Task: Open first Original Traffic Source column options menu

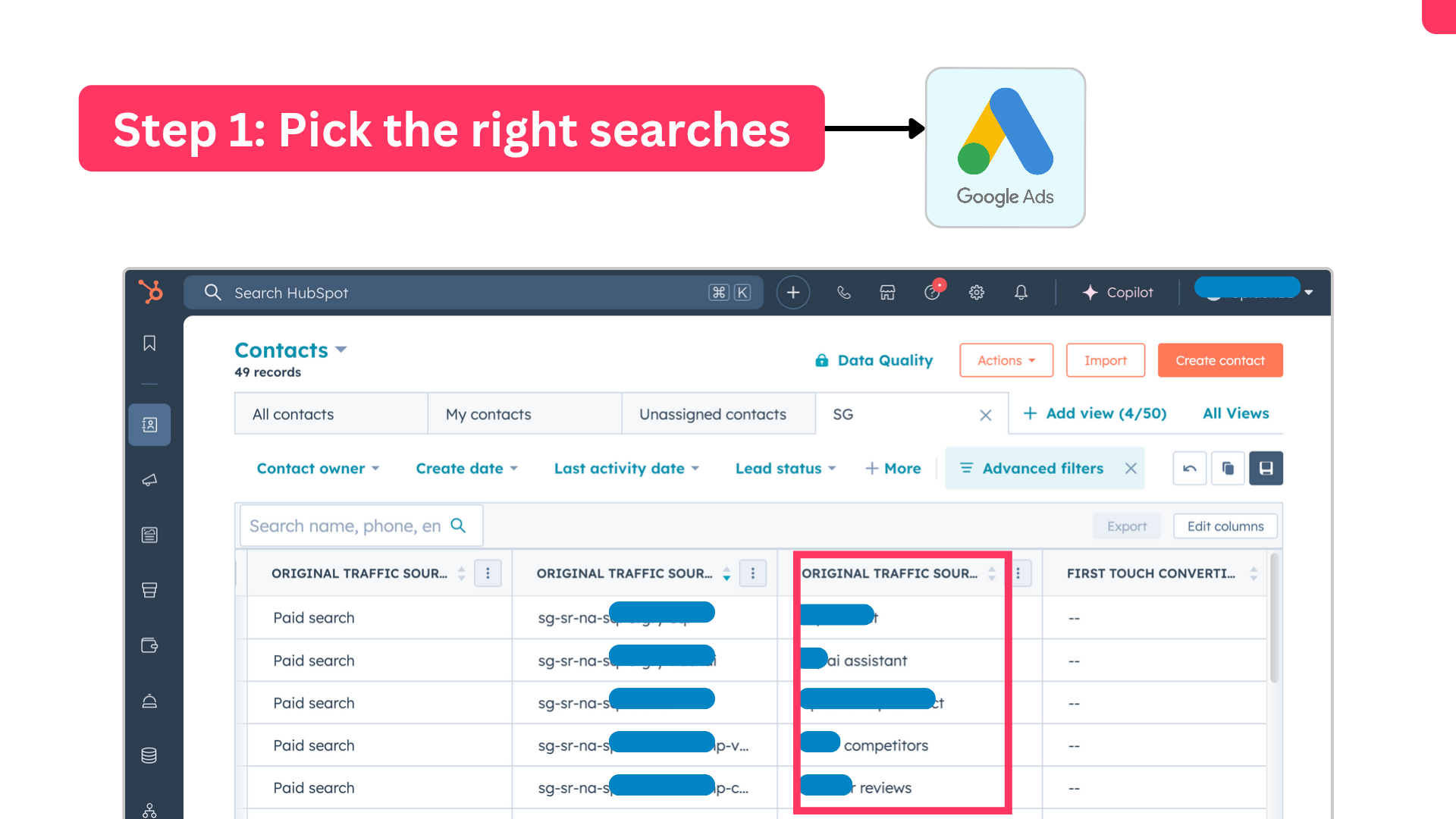Action: [x=488, y=573]
